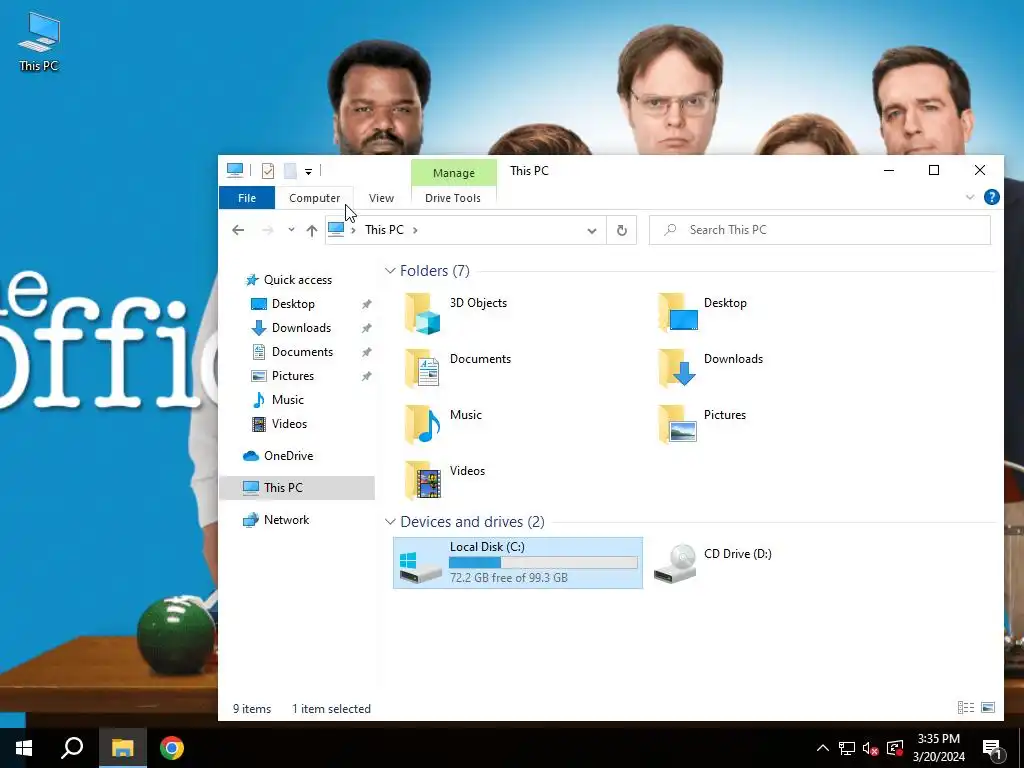Click the Manage contextual tab
This screenshot has height=768, width=1024.
453,172
